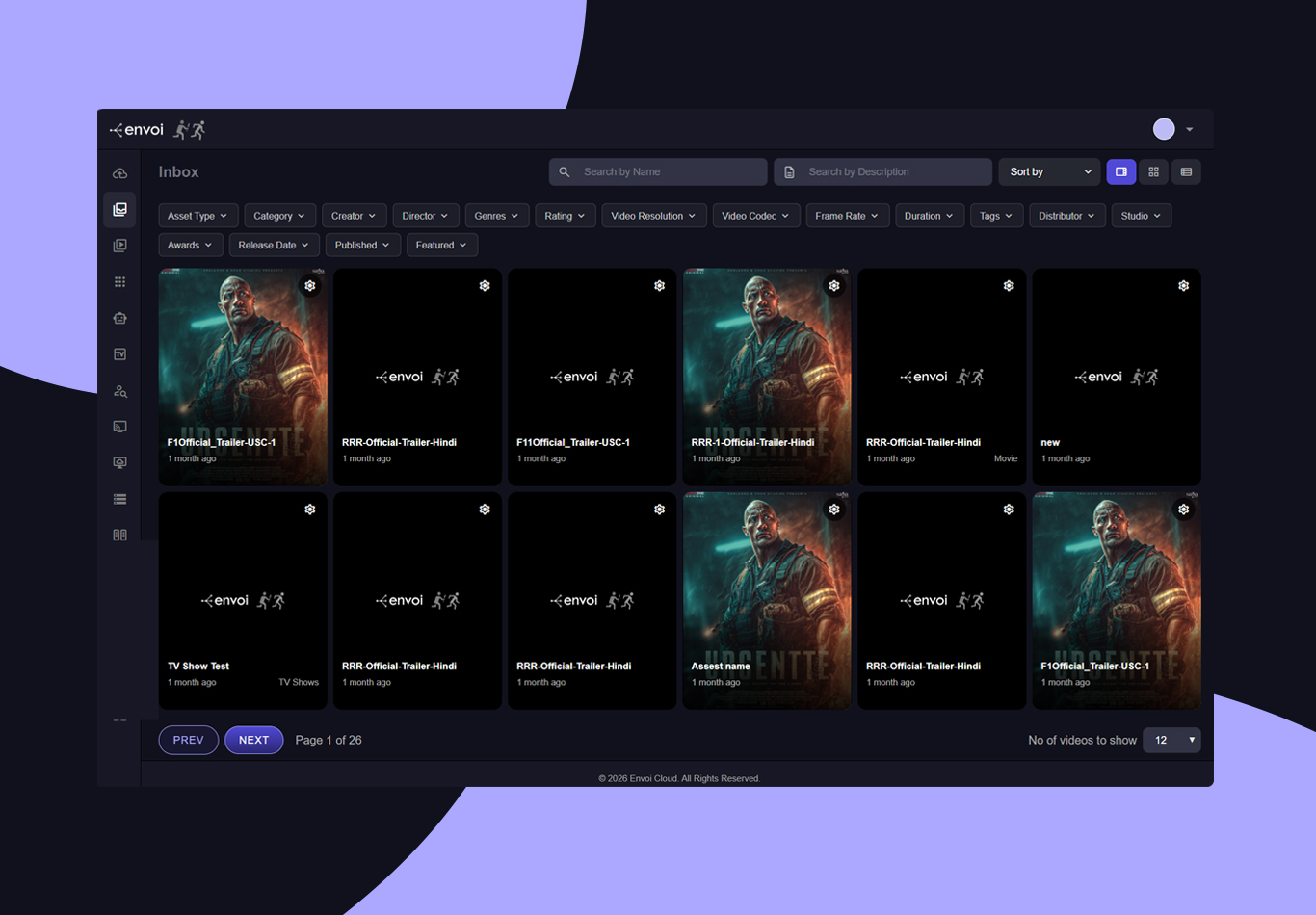The image size is (1316, 915).
Task: Expand the Duration filter
Action: pos(929,216)
